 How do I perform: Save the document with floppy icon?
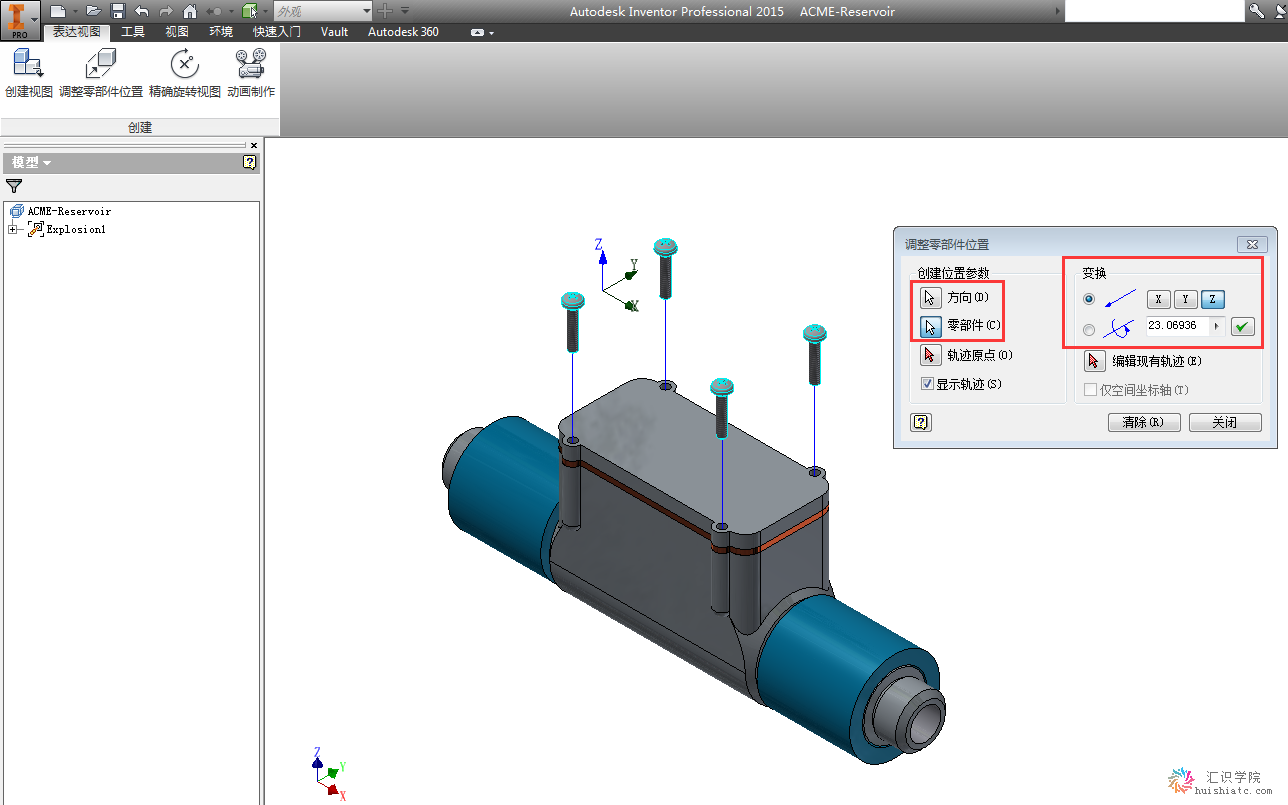pyautogui.click(x=117, y=11)
